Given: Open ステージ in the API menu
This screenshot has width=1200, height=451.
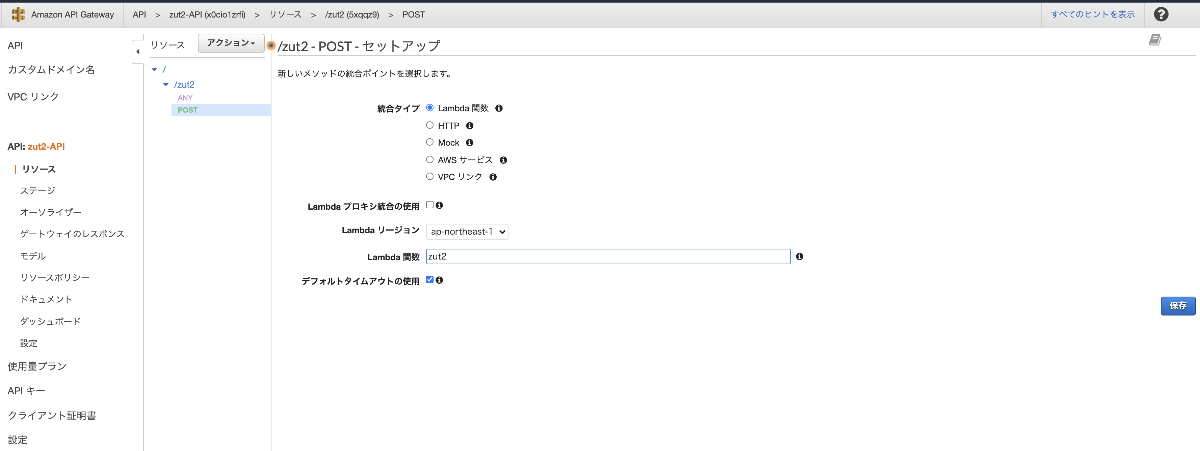Looking at the screenshot, I should [x=38, y=190].
